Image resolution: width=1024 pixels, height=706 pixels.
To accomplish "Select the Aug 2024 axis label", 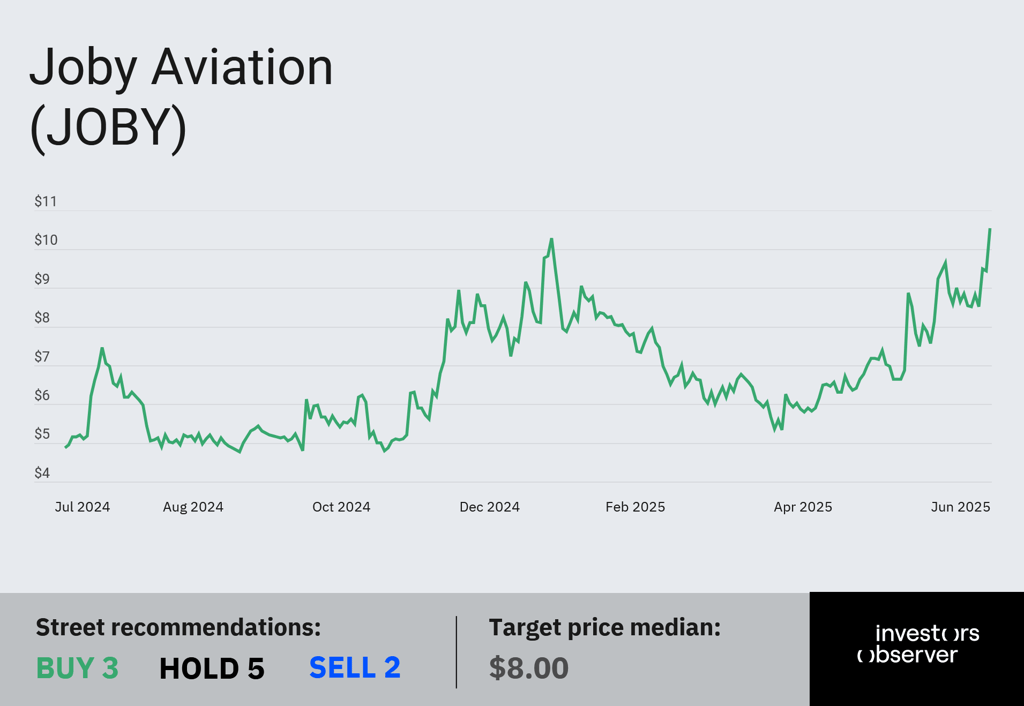I will 193,507.
